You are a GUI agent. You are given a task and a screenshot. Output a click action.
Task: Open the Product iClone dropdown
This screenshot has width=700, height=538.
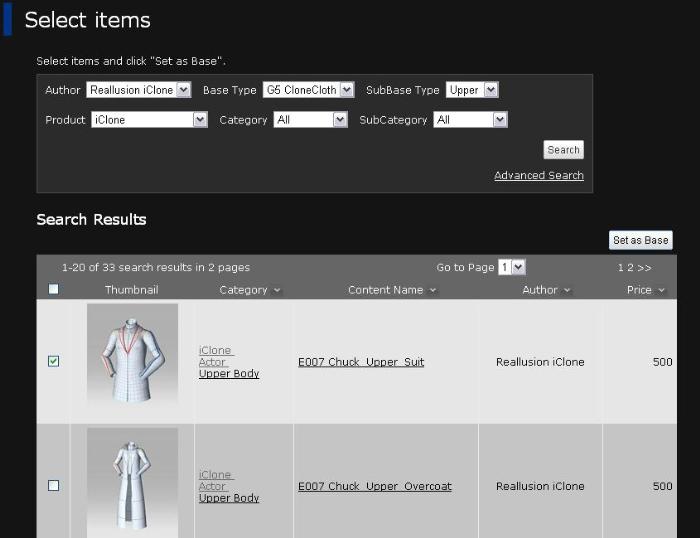pos(149,120)
